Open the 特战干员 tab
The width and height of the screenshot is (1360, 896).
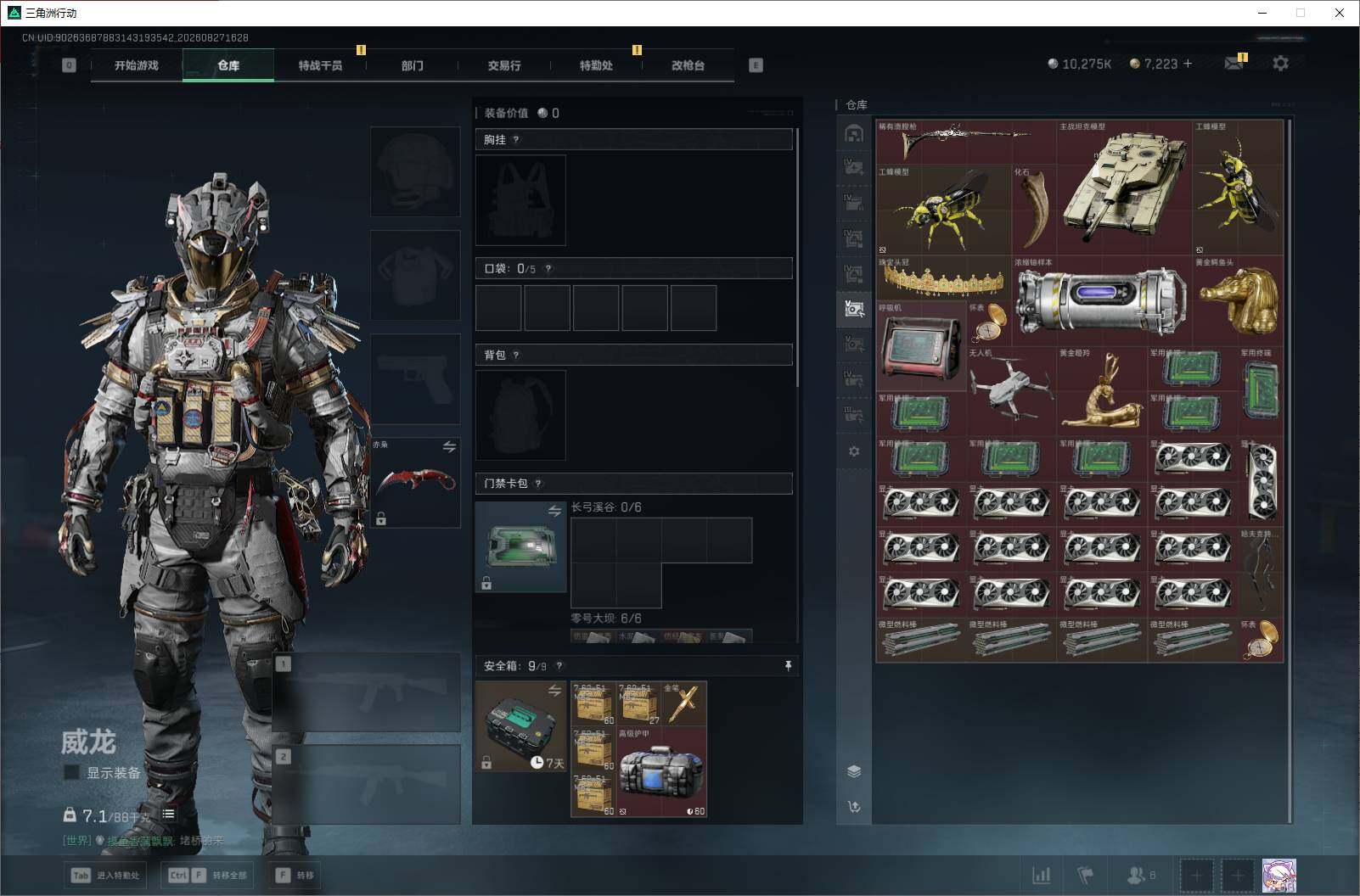coord(320,65)
